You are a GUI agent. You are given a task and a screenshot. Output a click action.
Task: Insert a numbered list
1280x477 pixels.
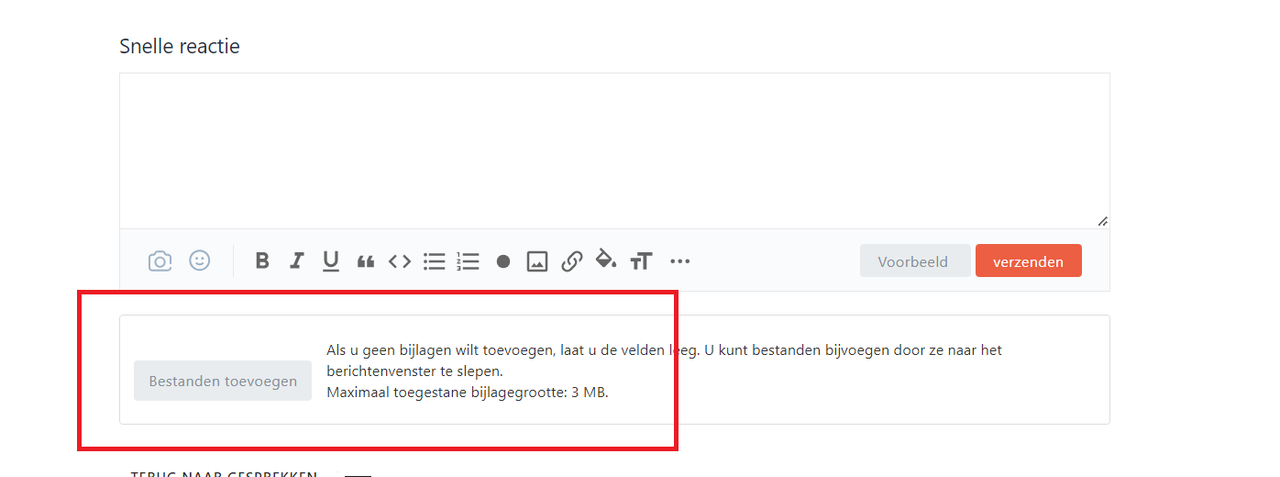click(x=468, y=261)
